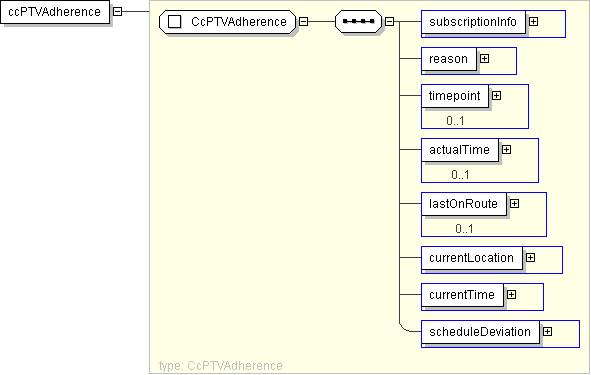Screen dimensions: 591x375
Task: Select the subscriptionInfo element box
Action: 473,22
